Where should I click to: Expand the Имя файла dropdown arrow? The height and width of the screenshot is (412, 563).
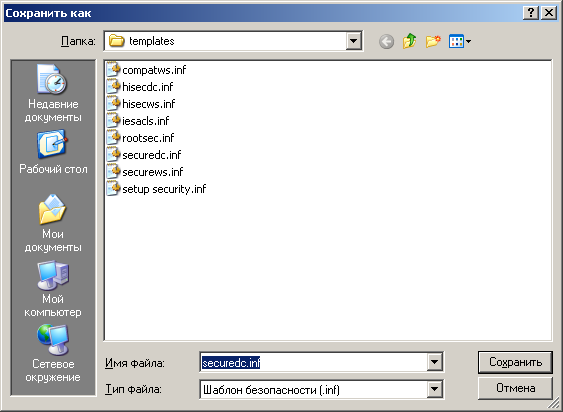point(434,362)
